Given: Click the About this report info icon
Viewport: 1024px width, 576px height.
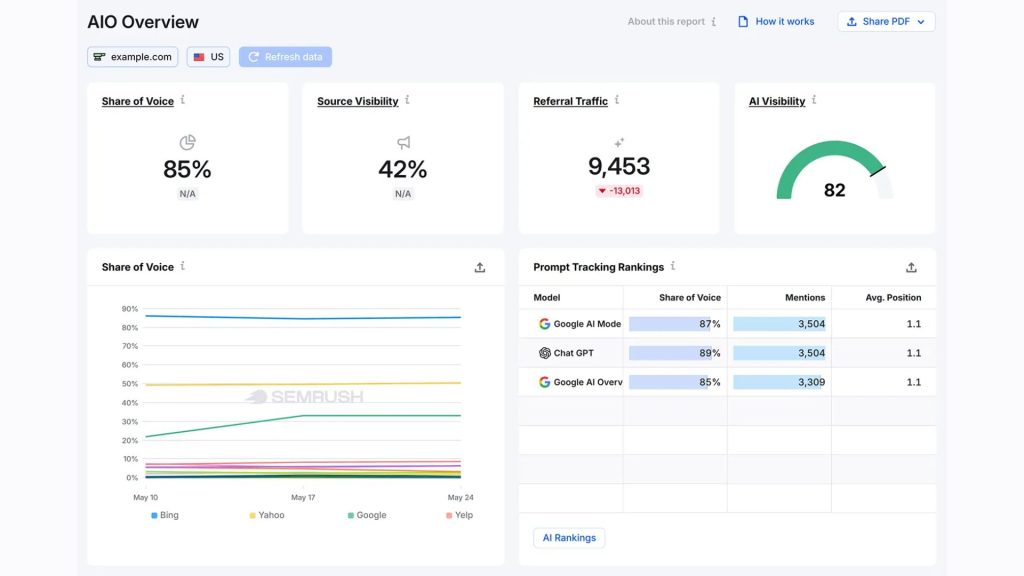Looking at the screenshot, I should [x=714, y=22].
